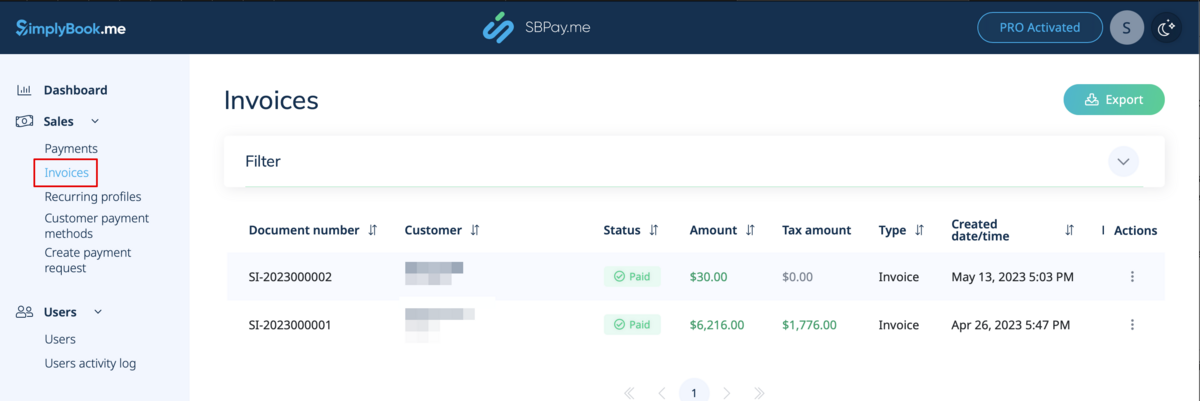Click the Dashboard chart icon
1200x401 pixels.
[24, 90]
